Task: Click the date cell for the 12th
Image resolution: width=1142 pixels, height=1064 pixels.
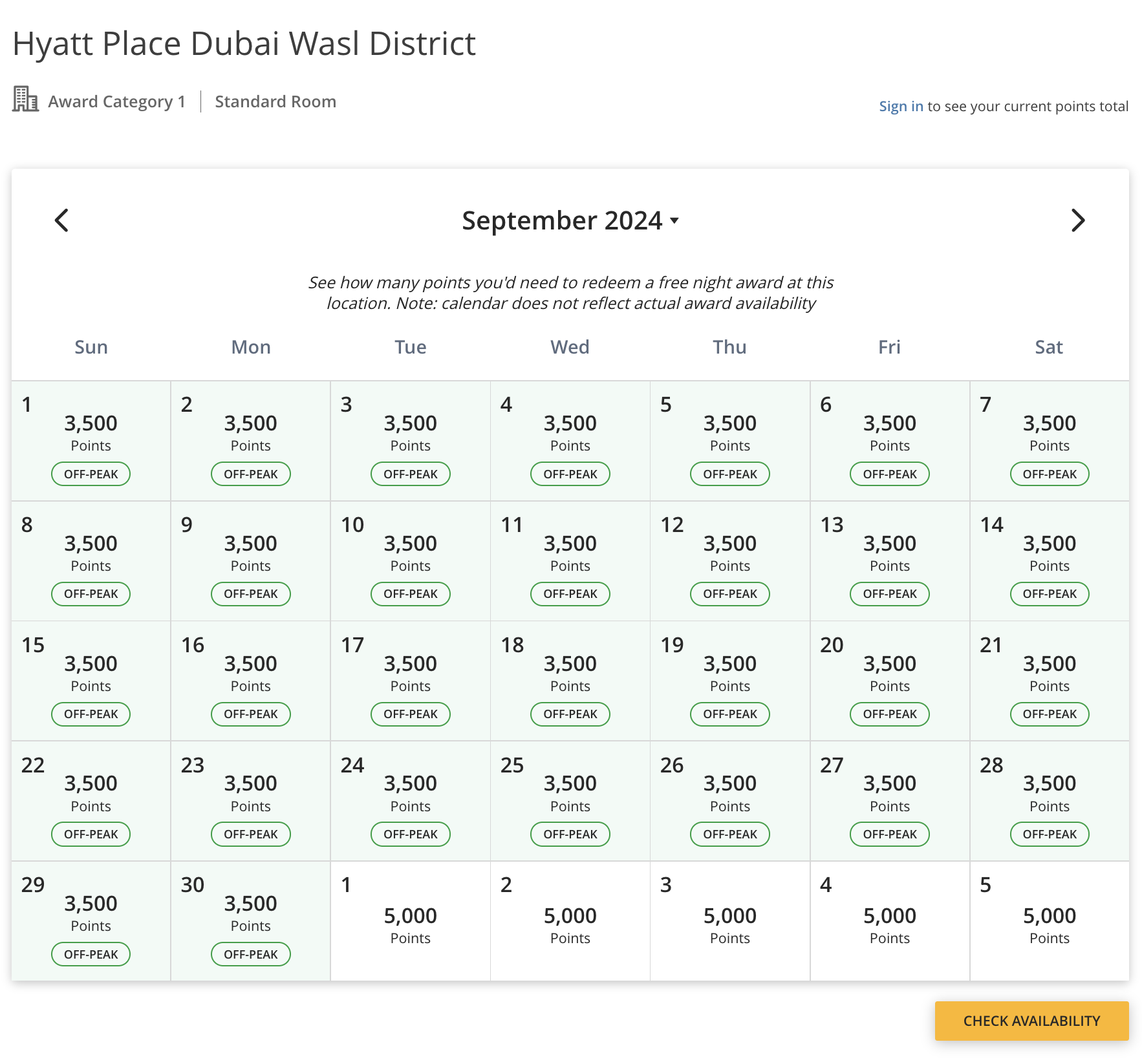Action: click(x=730, y=561)
